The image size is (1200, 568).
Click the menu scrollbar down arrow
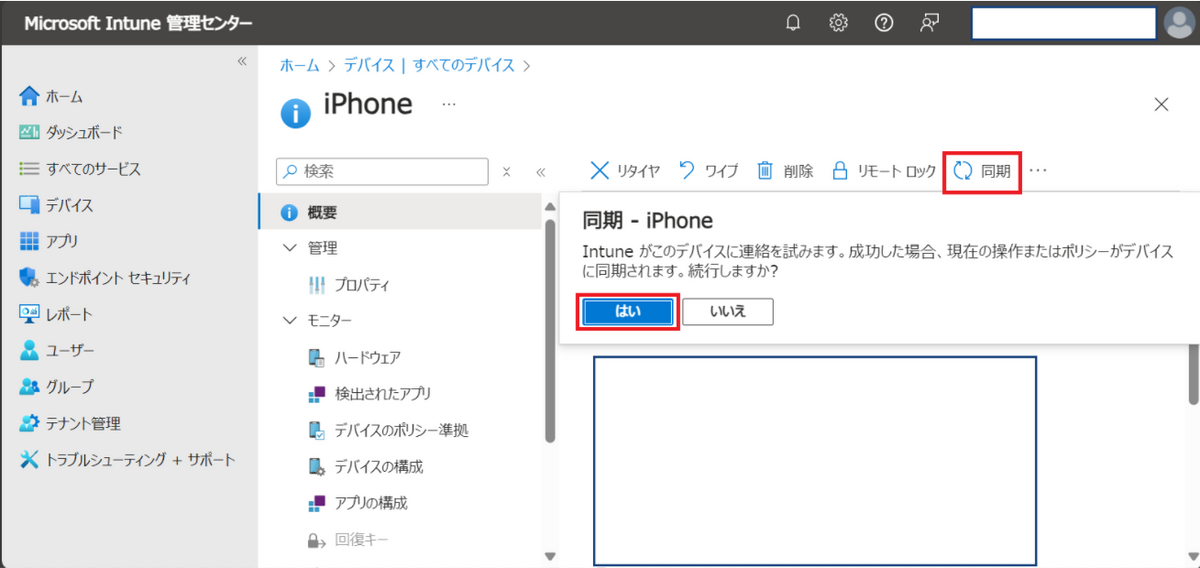coord(549,555)
